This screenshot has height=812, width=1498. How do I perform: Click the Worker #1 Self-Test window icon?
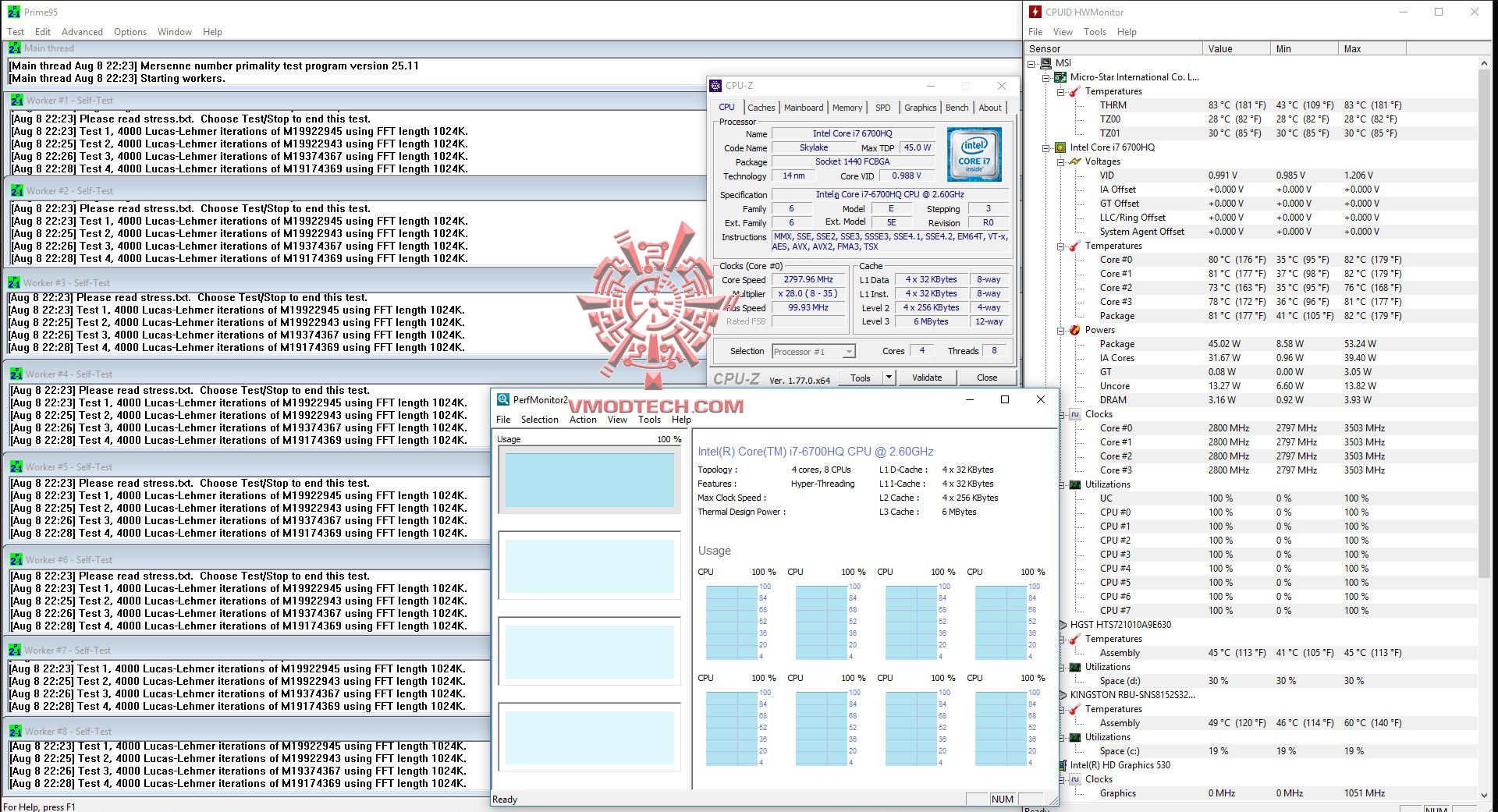pyautogui.click(x=17, y=100)
